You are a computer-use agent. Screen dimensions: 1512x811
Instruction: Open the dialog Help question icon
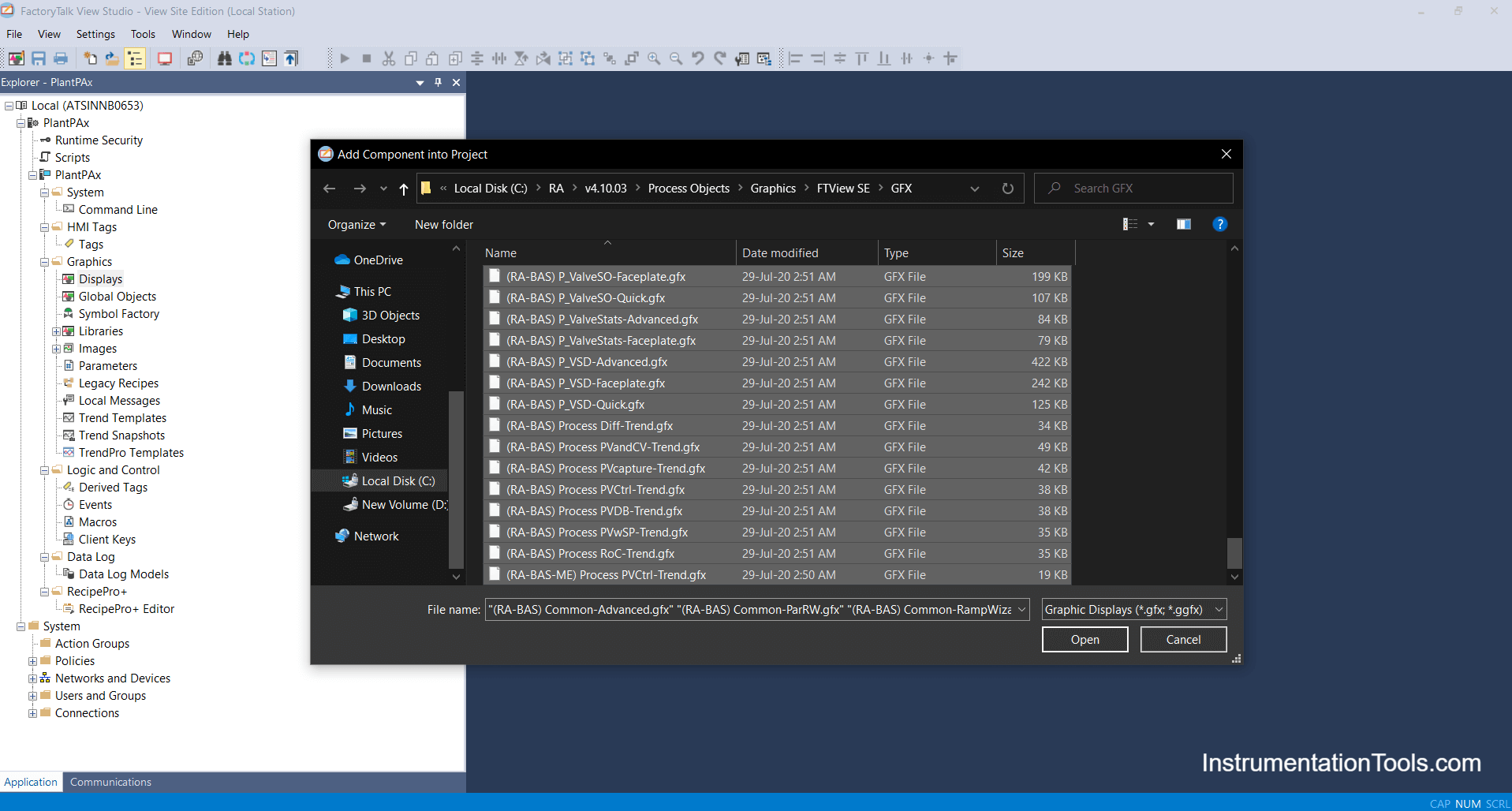click(x=1219, y=224)
